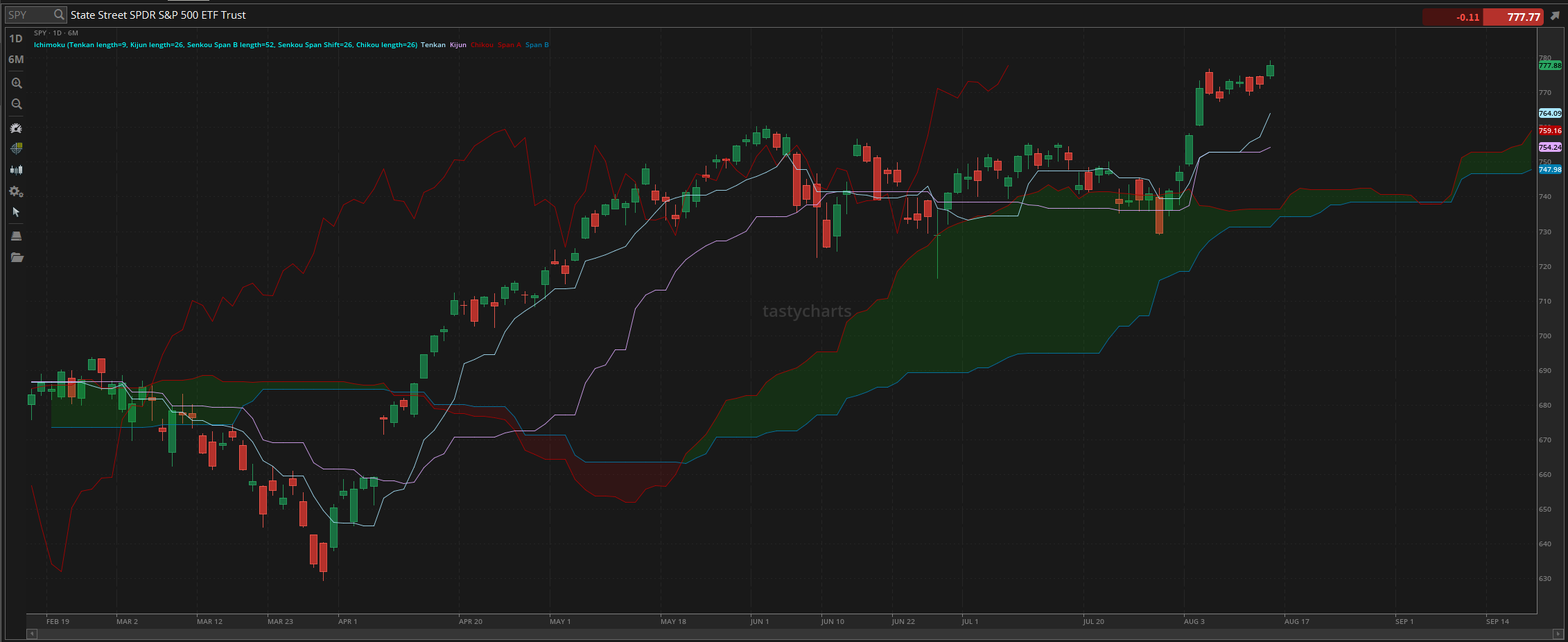Click the right arrow of the horizontal scrollbar

pos(1558,634)
